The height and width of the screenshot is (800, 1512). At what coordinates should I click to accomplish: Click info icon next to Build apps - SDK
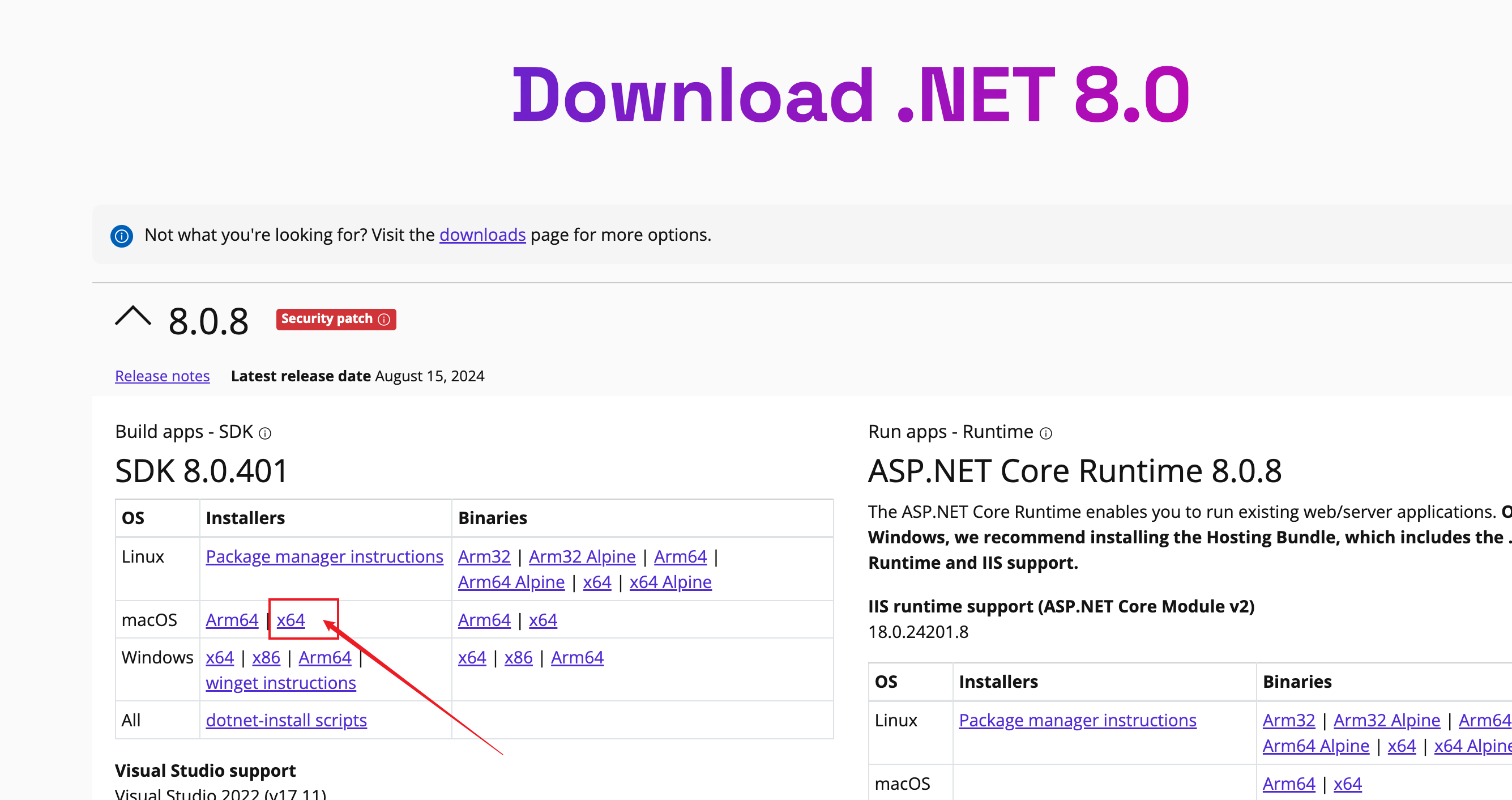pos(265,433)
